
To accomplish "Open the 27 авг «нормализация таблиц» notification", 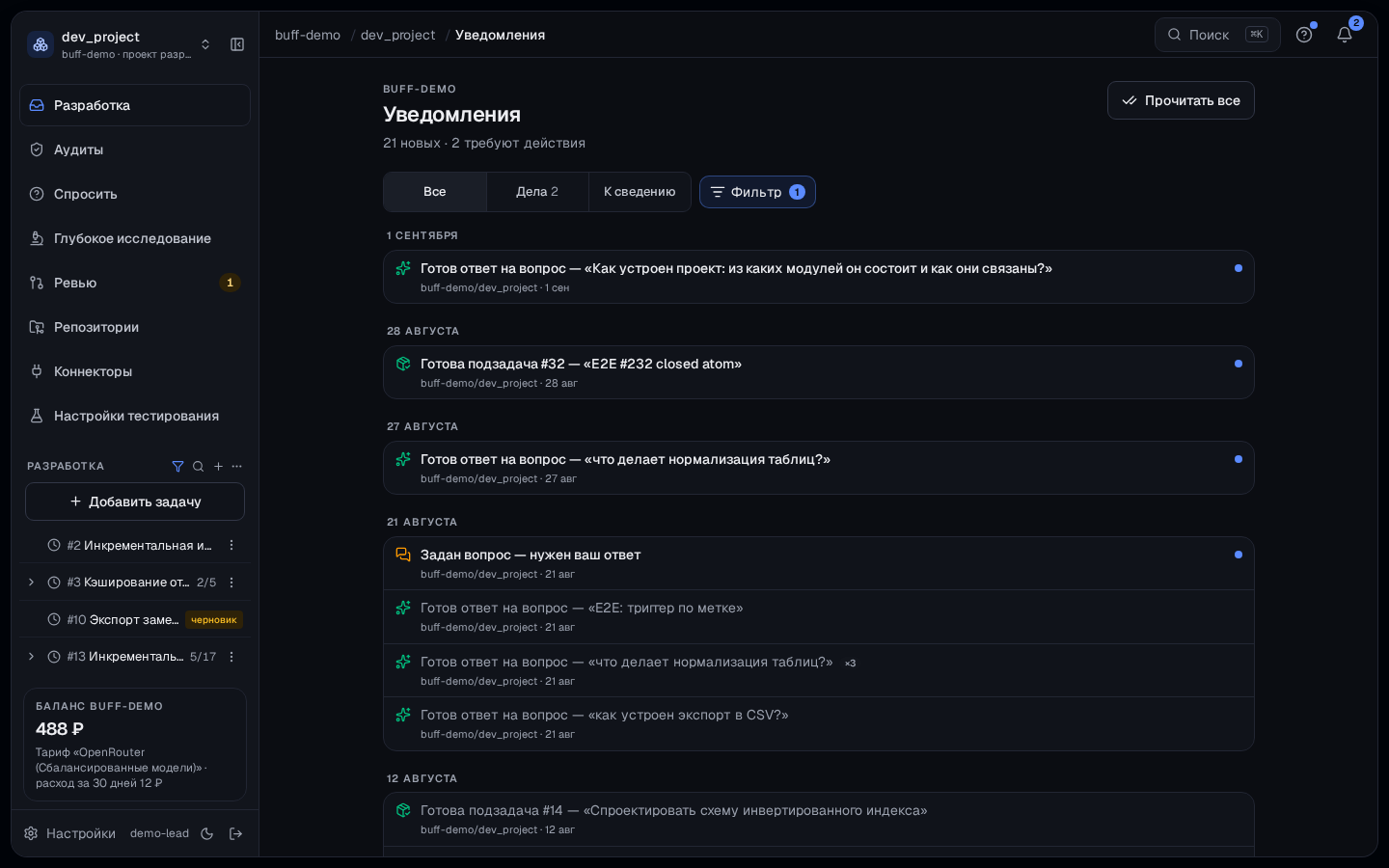I will point(819,468).
